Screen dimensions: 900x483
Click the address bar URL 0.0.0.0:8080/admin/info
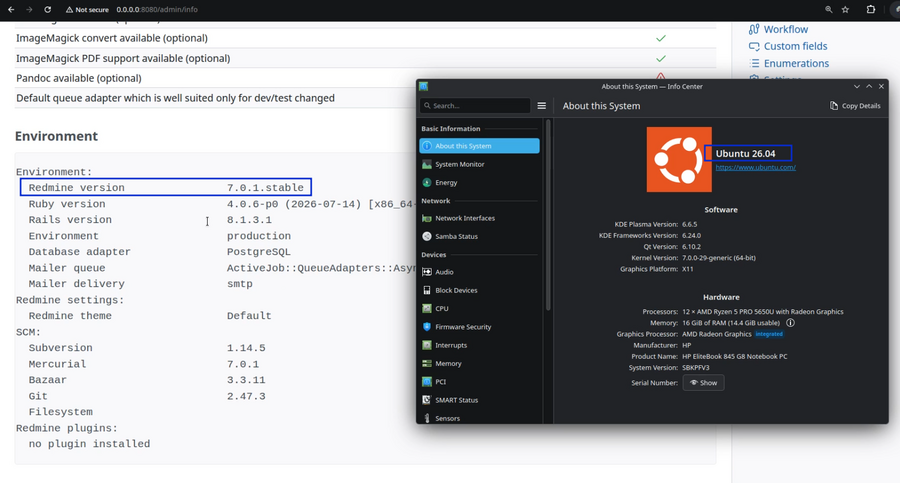pos(157,9)
